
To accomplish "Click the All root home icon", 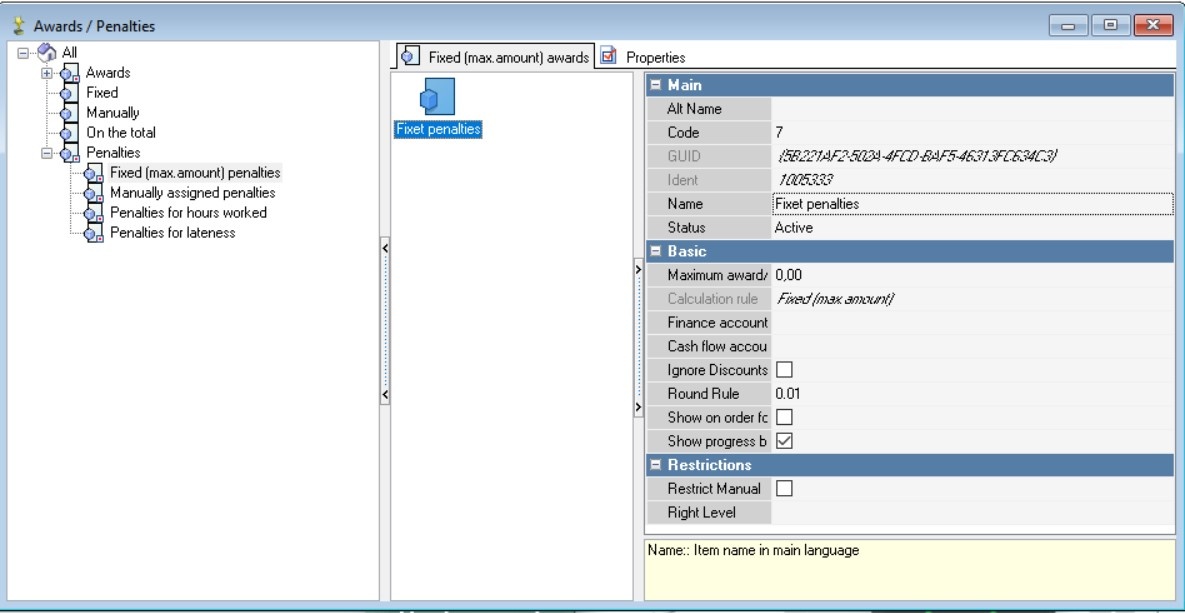I will click(47, 53).
